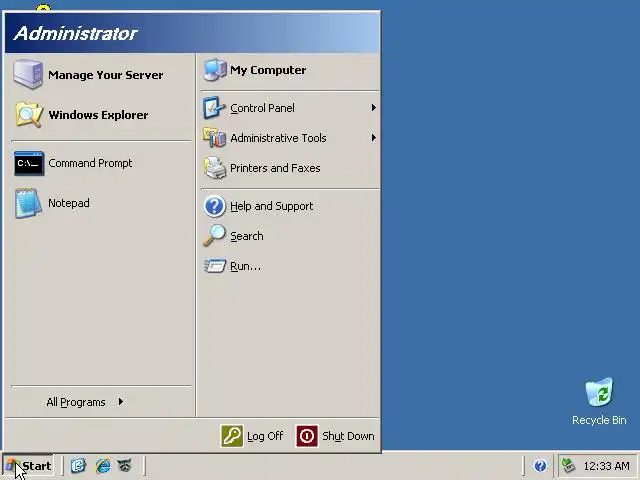Launch Windows Explorer from its magnifier-folder icon
640x480 pixels.
coord(29,115)
